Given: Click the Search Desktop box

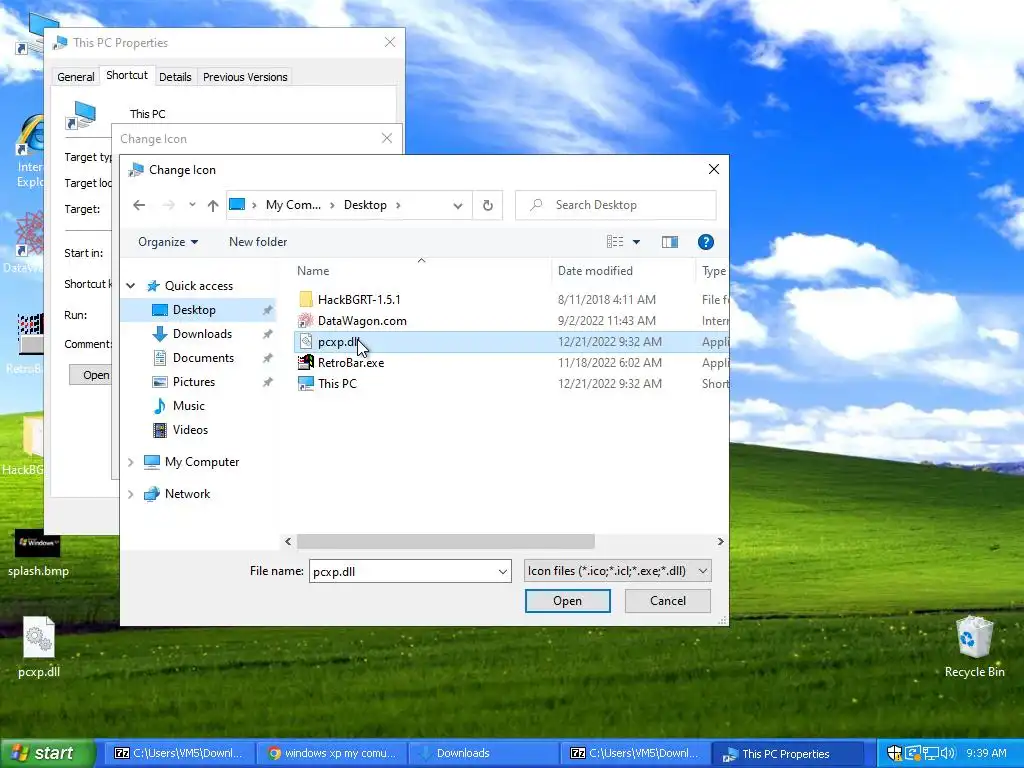Looking at the screenshot, I should 616,205.
